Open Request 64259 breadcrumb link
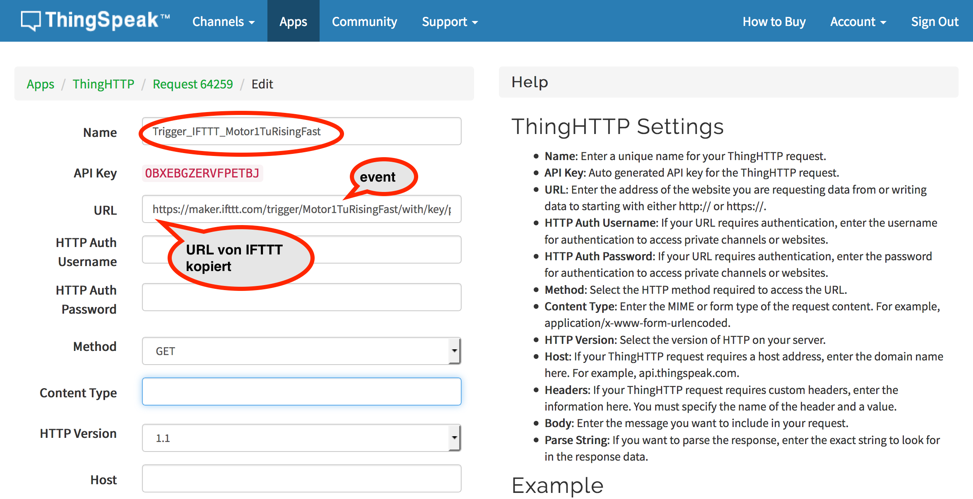This screenshot has height=499, width=973. [192, 84]
